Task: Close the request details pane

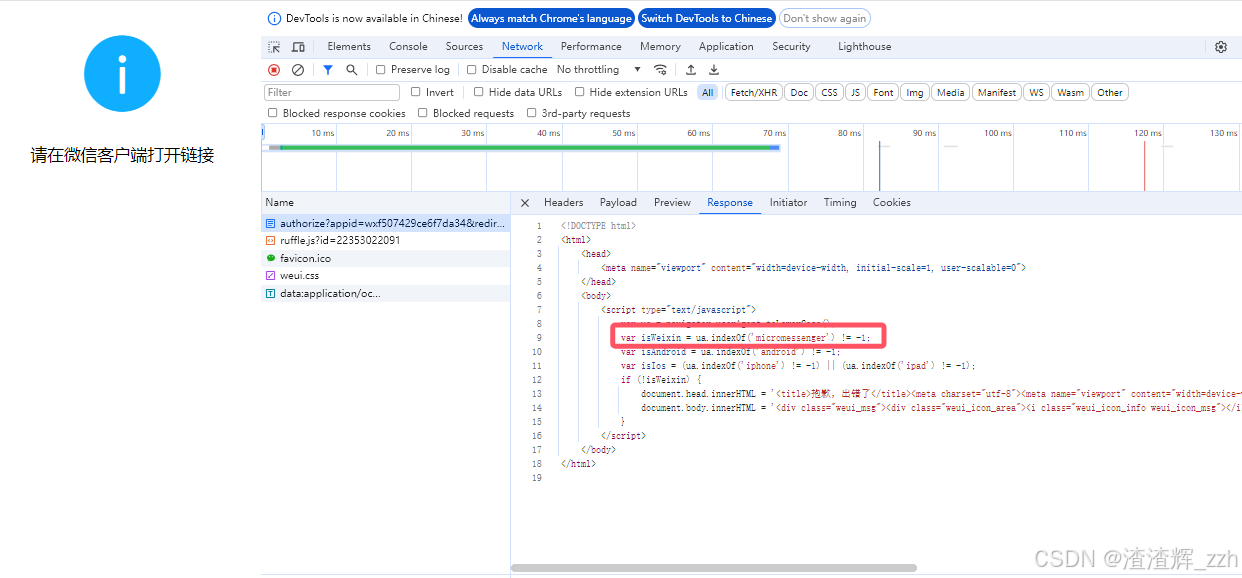Action: point(525,203)
